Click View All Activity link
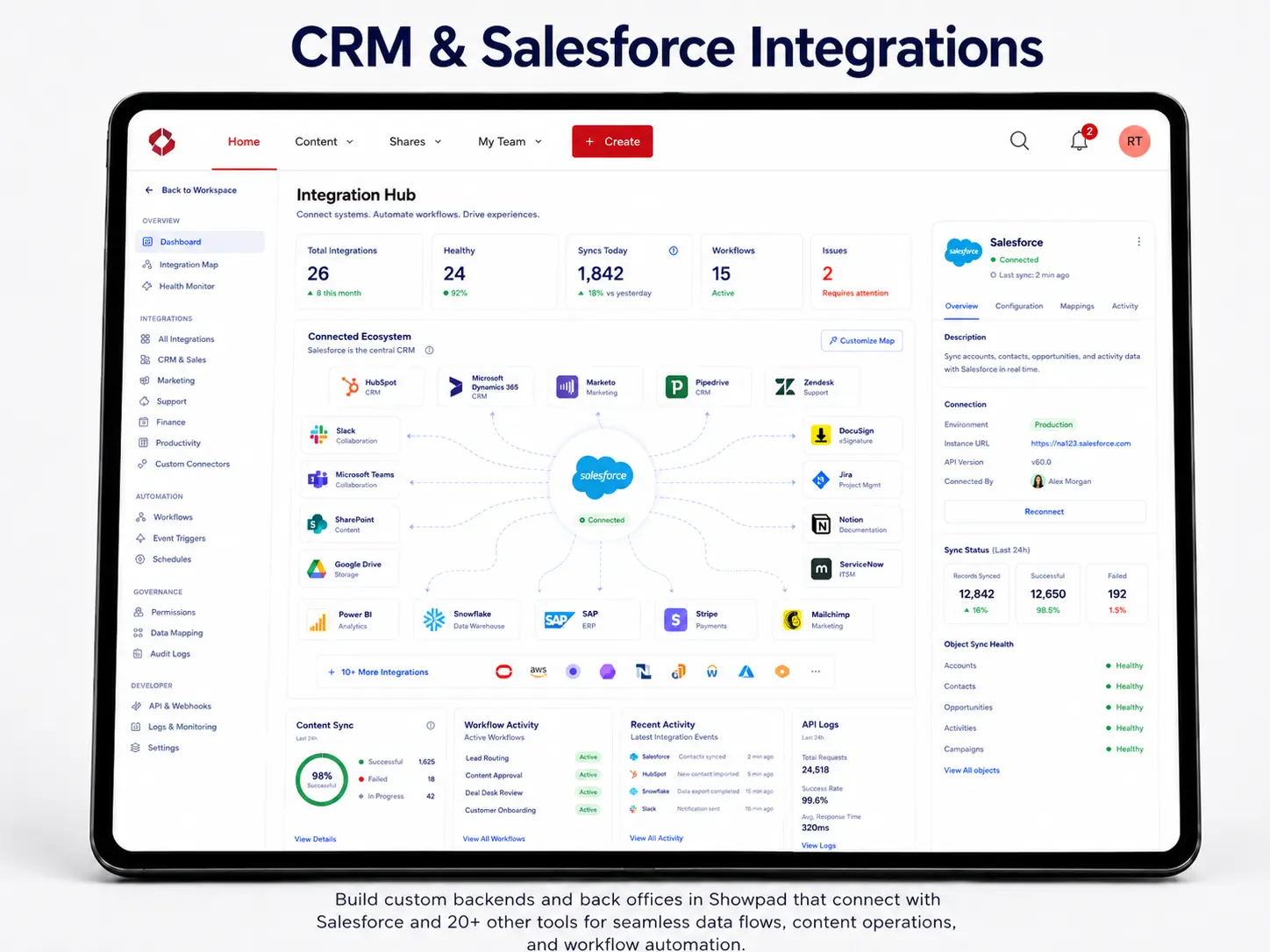The width and height of the screenshot is (1270, 952). click(x=656, y=838)
